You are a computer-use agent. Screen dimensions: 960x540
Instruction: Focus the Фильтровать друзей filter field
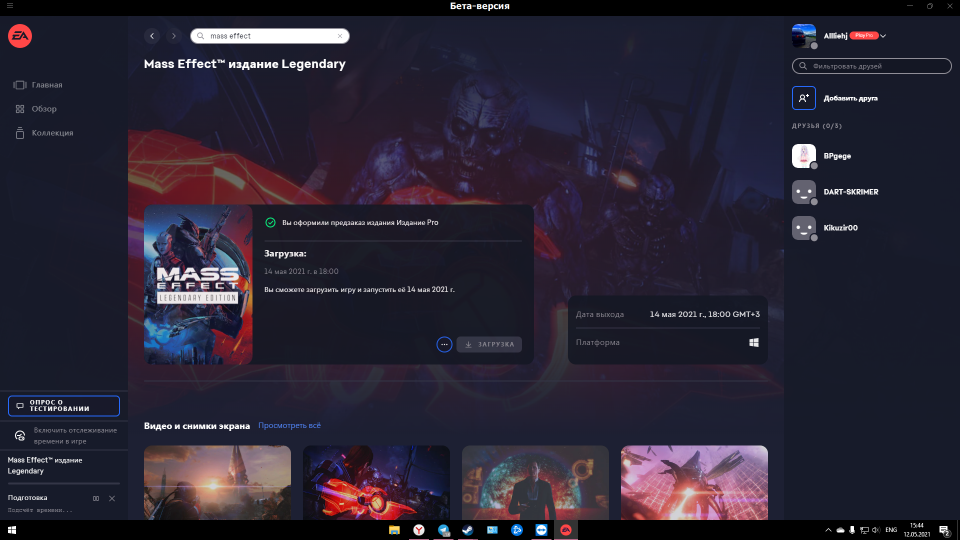click(872, 66)
